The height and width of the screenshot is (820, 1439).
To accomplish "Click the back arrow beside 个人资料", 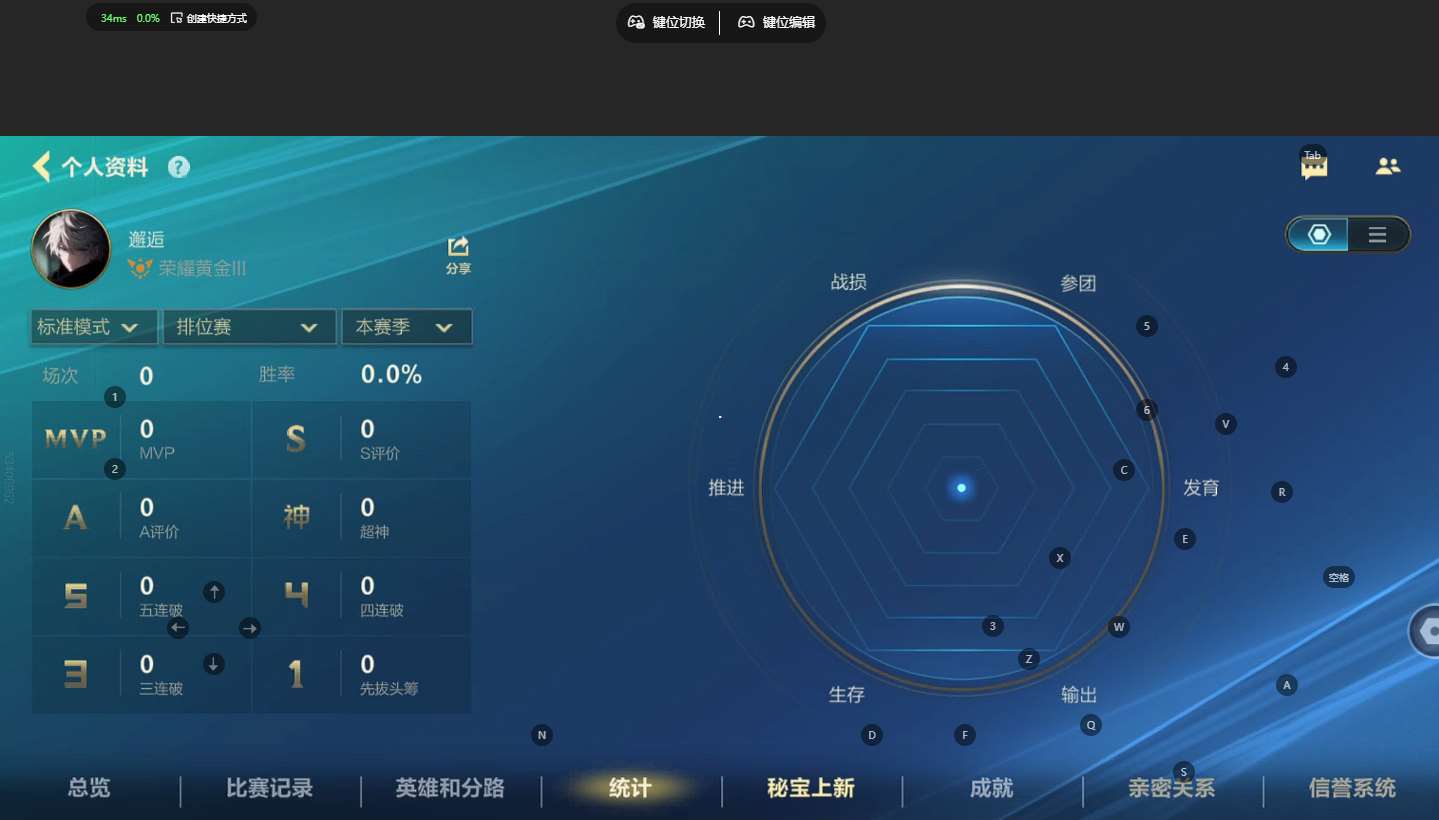I will click(x=41, y=166).
